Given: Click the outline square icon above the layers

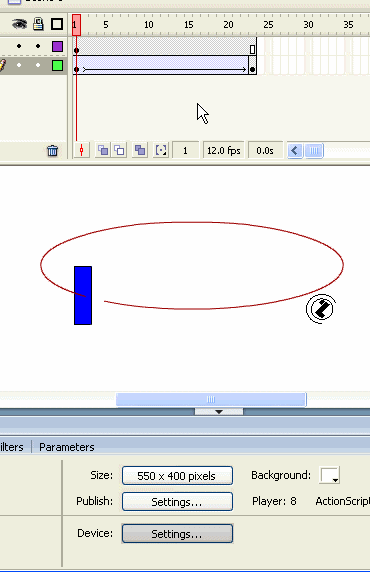Looking at the screenshot, I should click(57, 24).
